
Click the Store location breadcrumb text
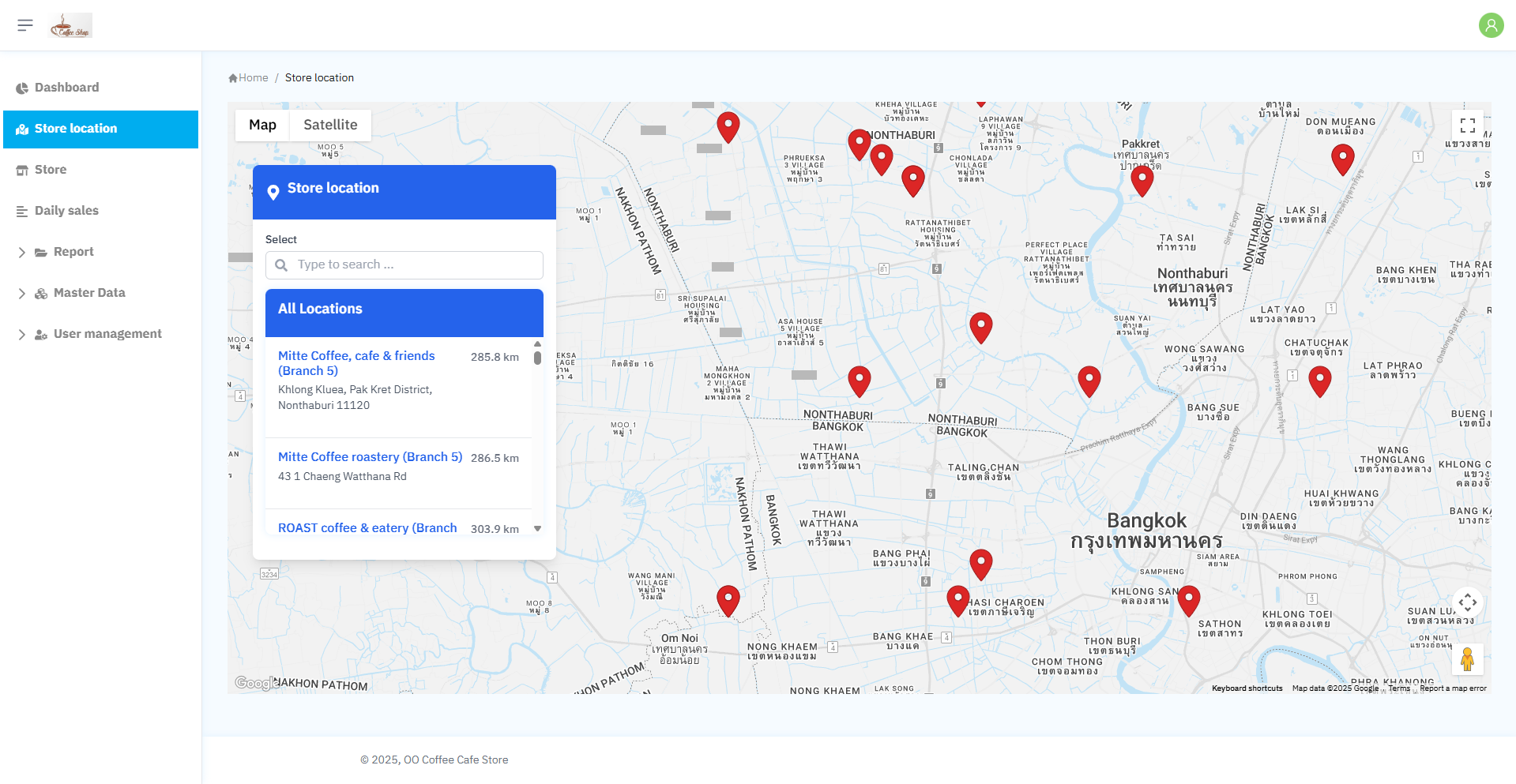click(x=319, y=77)
